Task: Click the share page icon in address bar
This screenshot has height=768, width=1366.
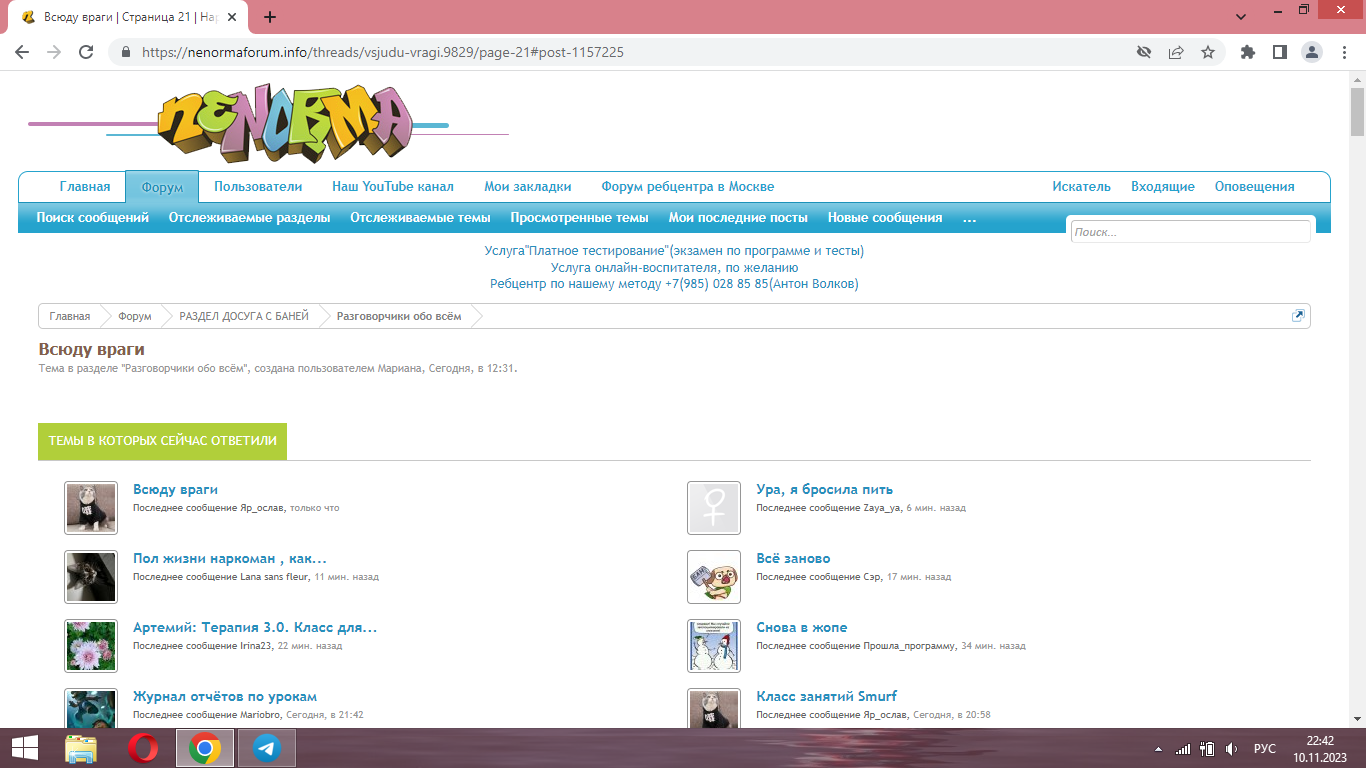Action: tap(1176, 52)
